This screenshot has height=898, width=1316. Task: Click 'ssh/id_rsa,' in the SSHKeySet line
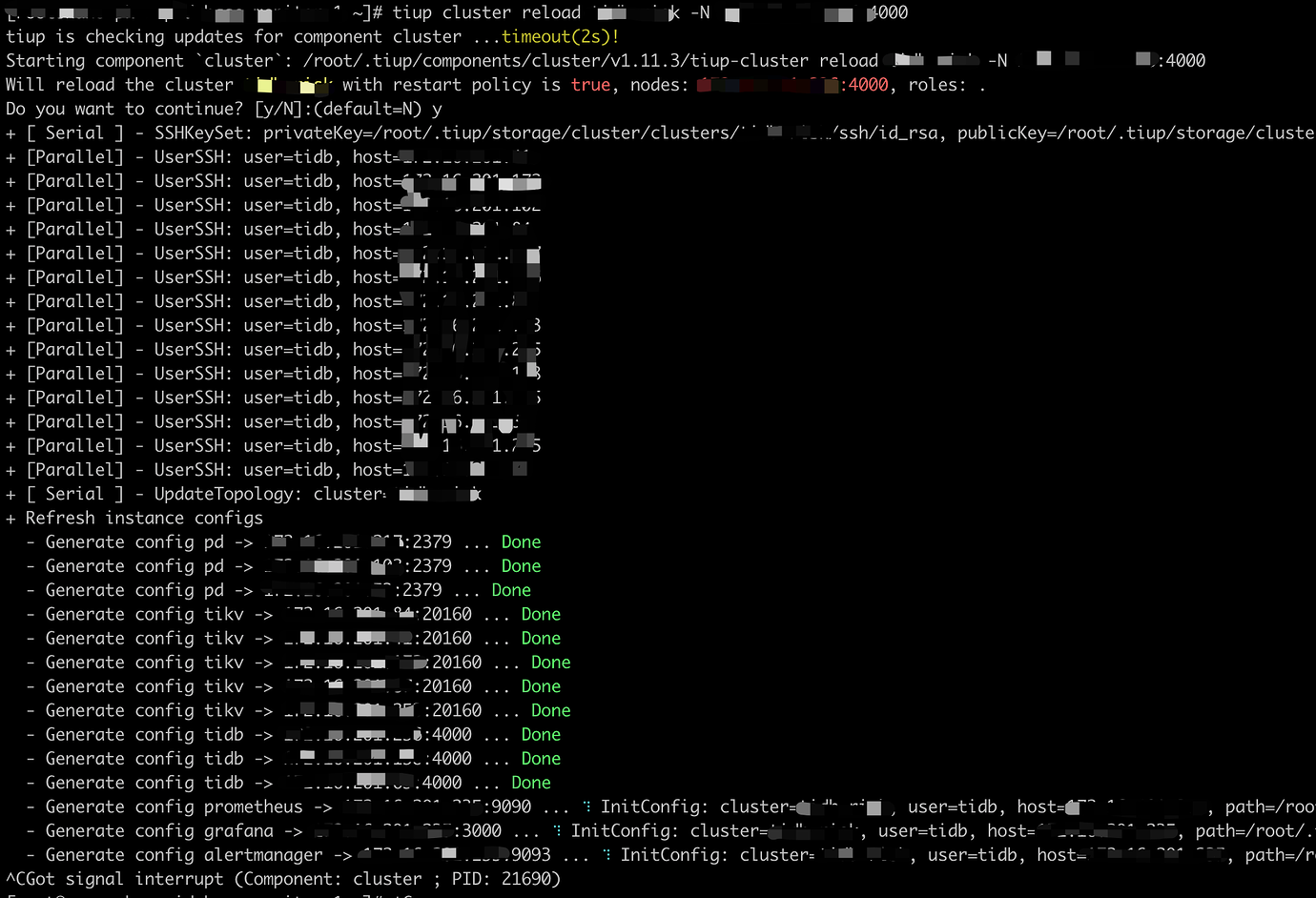[893, 133]
